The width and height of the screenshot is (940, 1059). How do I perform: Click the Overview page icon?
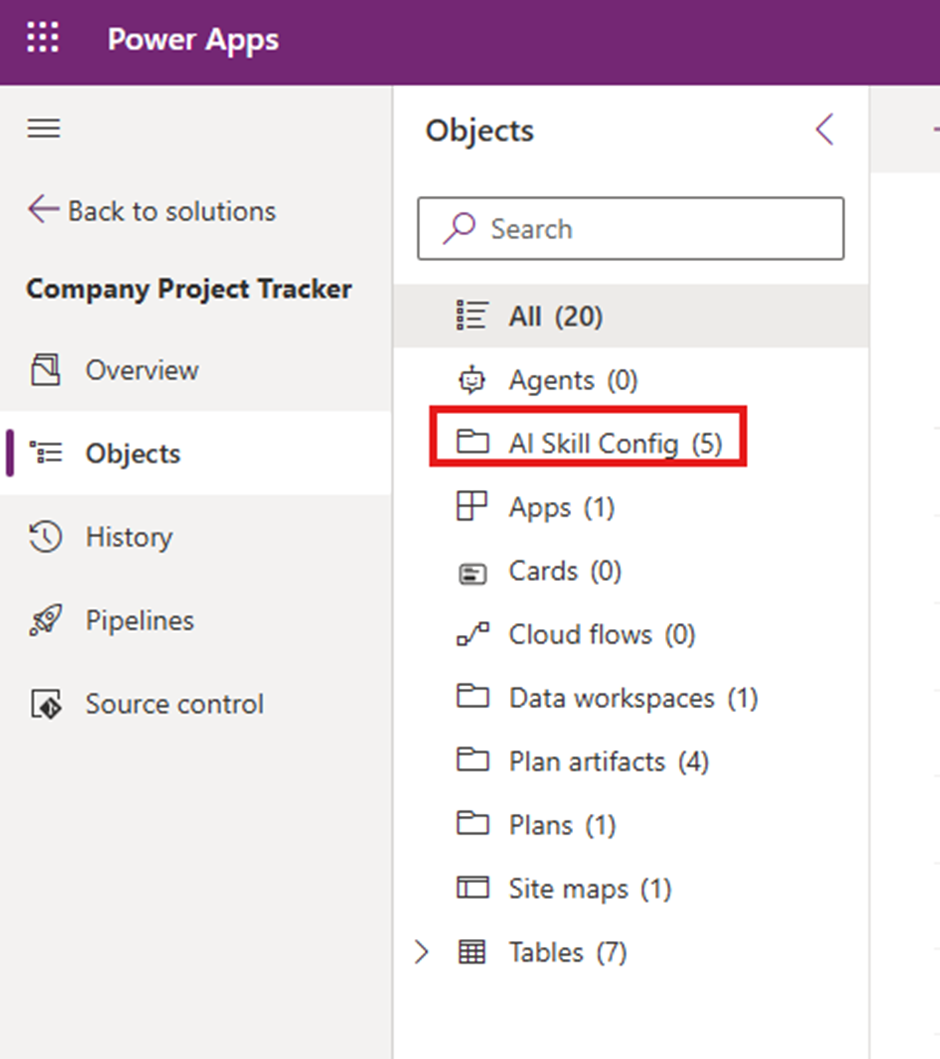[45, 369]
